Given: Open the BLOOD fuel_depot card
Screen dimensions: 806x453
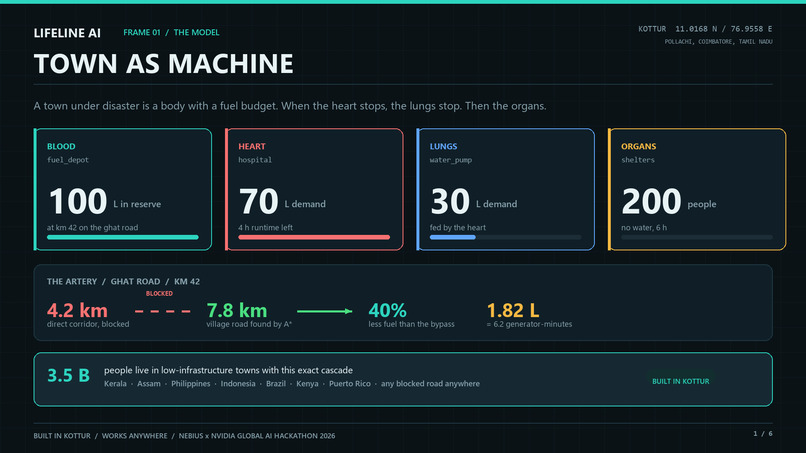Looking at the screenshot, I should click(123, 189).
